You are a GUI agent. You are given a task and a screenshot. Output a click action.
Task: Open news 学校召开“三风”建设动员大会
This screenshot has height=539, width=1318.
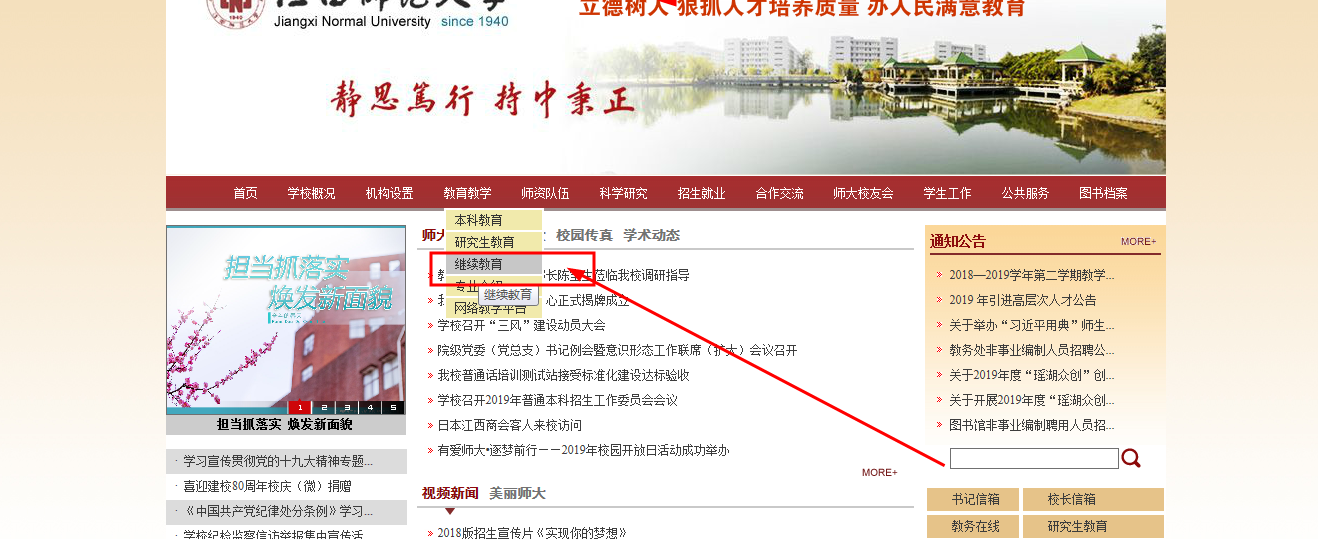[521, 325]
